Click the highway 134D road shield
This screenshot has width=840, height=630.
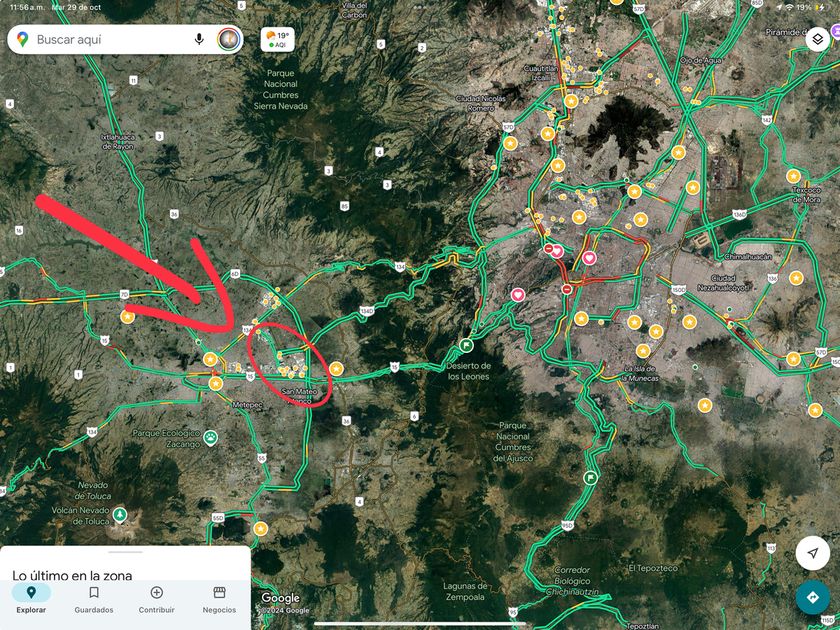click(x=366, y=311)
